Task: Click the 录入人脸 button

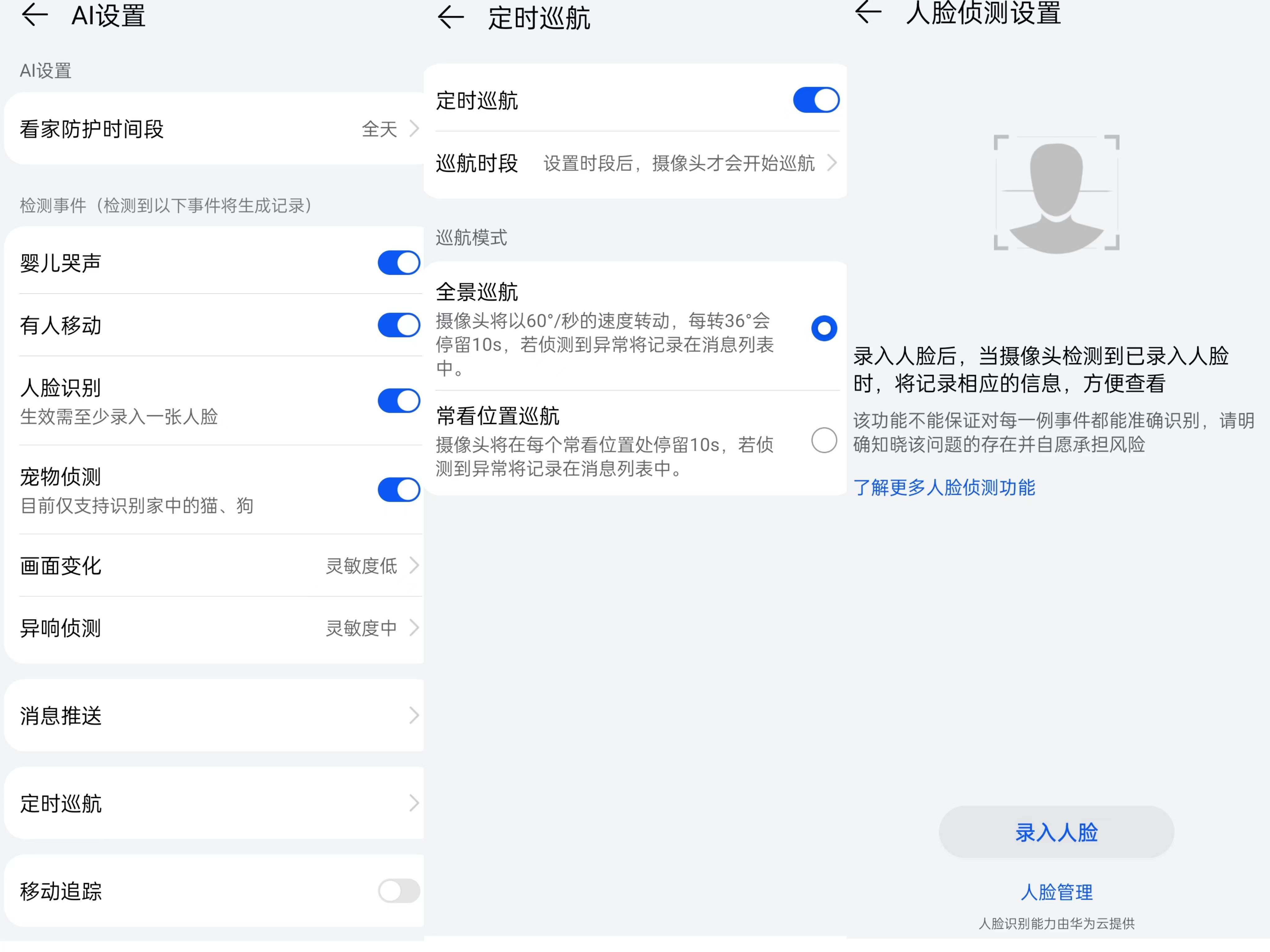Action: pos(1056,832)
